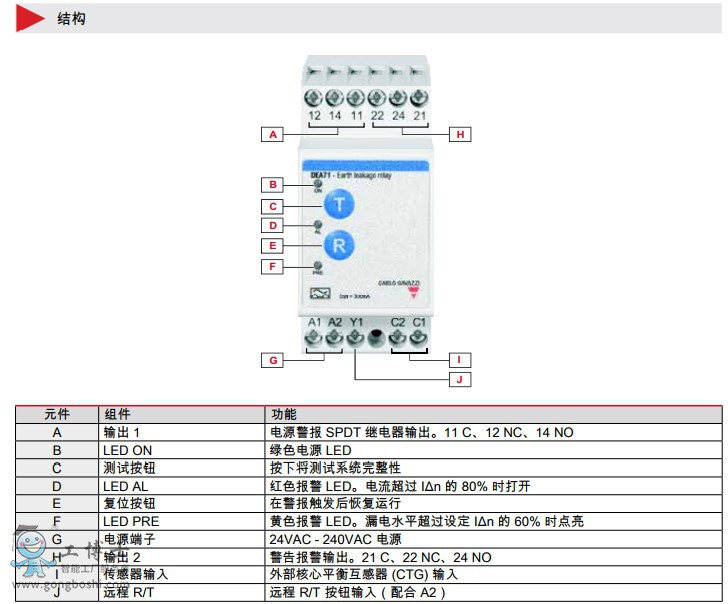Click callout label I in the diagram
The height and width of the screenshot is (604, 728).
click(x=460, y=359)
